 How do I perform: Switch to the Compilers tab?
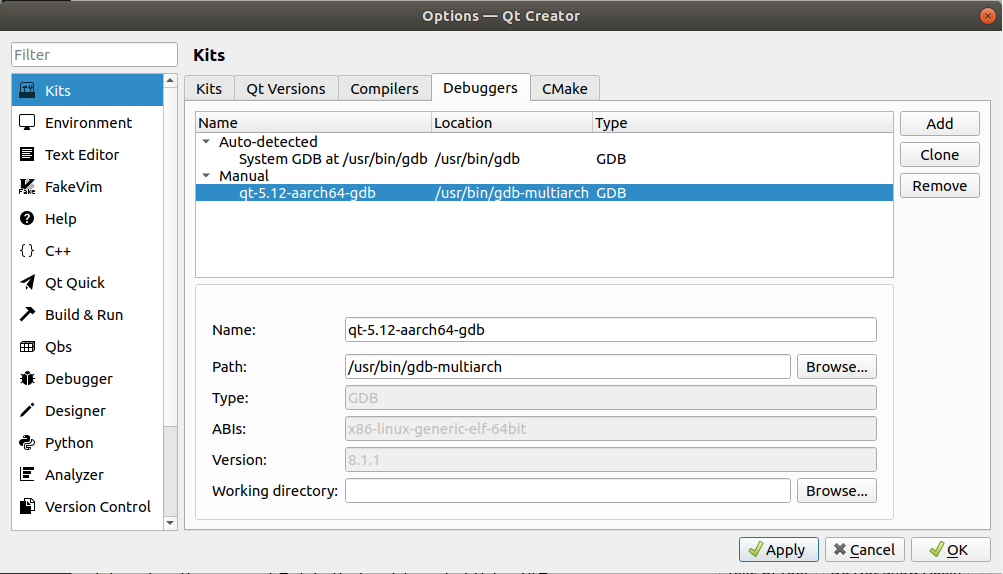(x=384, y=89)
